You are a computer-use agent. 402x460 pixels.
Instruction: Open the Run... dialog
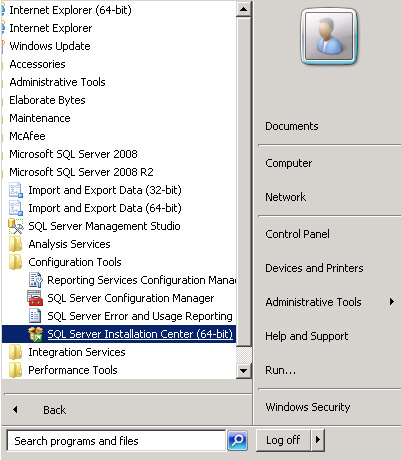(x=280, y=370)
